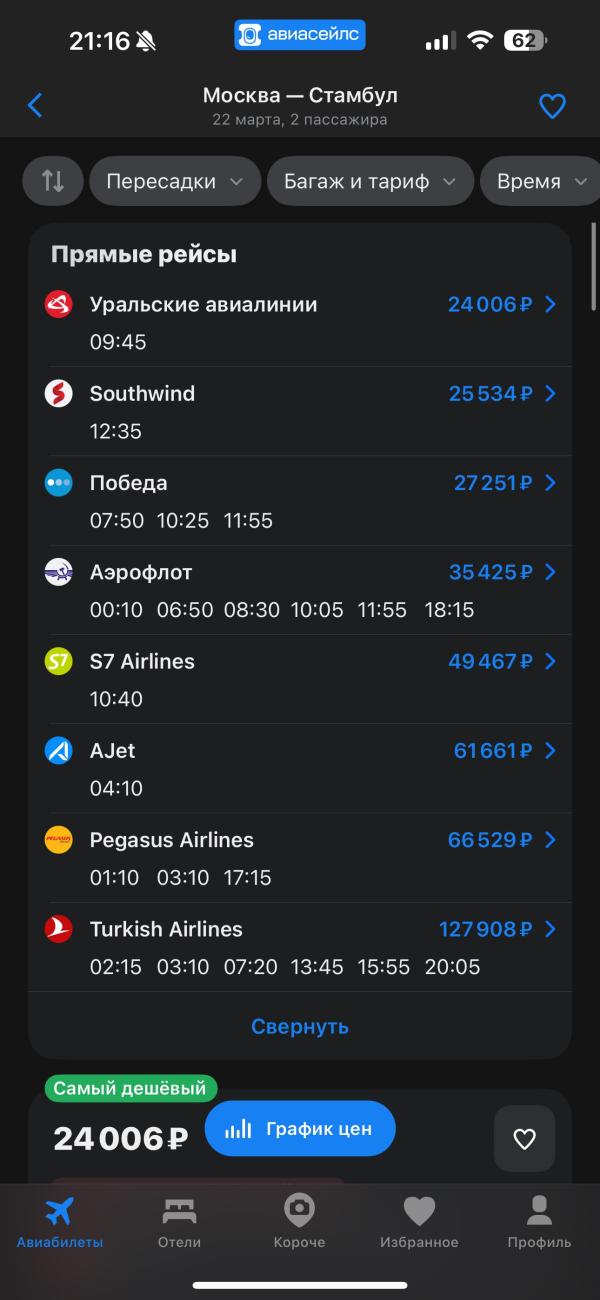Toggle favorite heart for Москва — Стамбул search
Viewport: 600px width, 1300px height.
click(552, 106)
